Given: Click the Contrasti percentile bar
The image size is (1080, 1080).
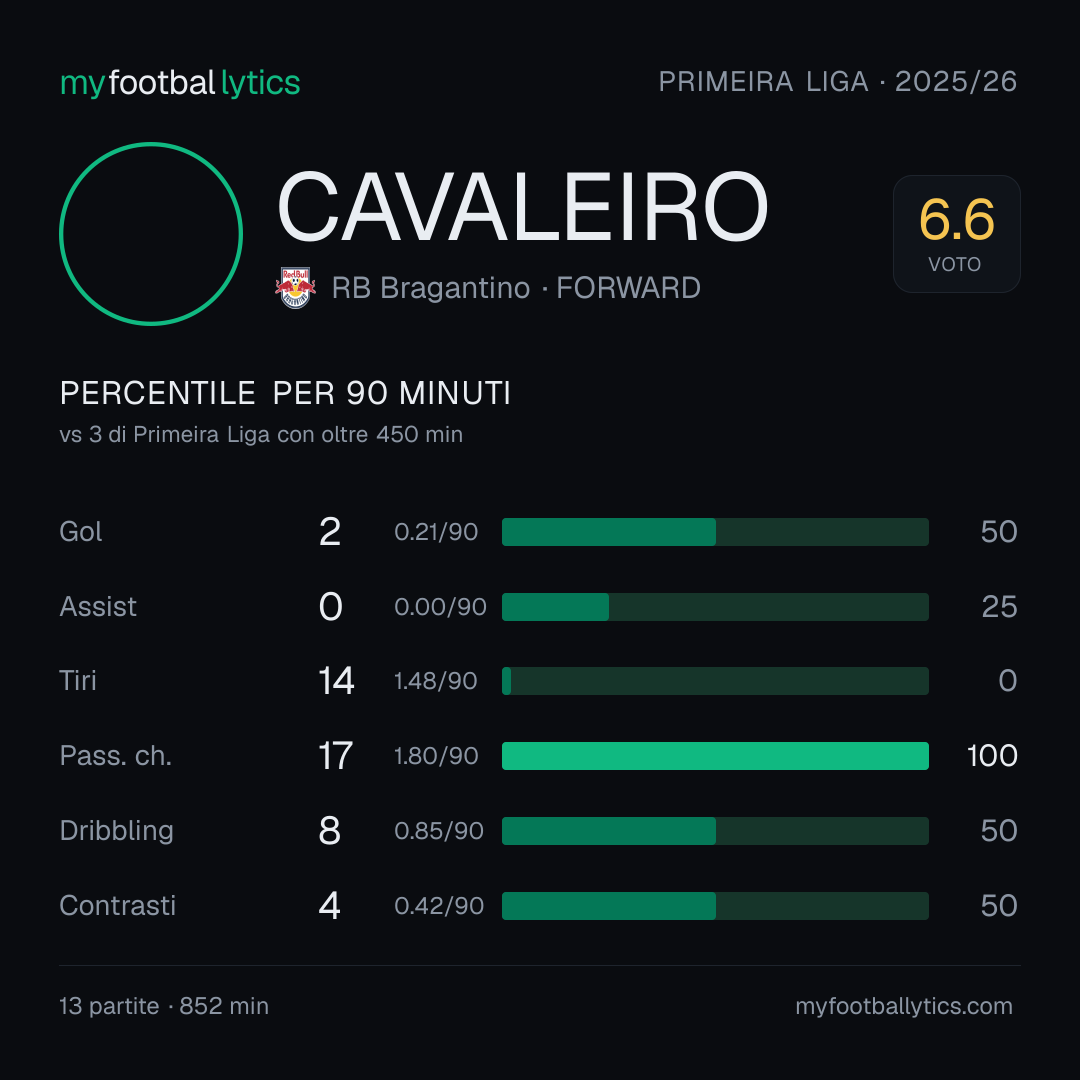Looking at the screenshot, I should (715, 906).
